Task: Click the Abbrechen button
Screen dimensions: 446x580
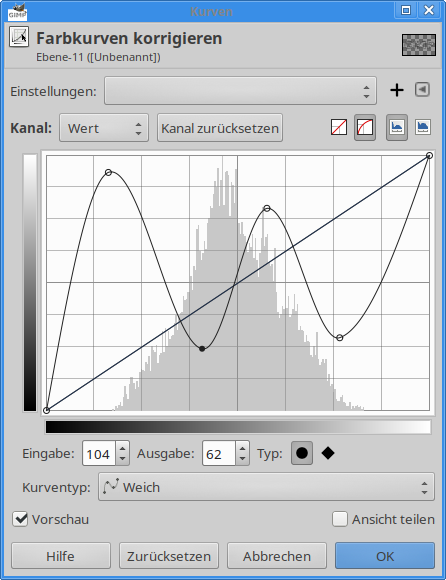Action: point(277,556)
